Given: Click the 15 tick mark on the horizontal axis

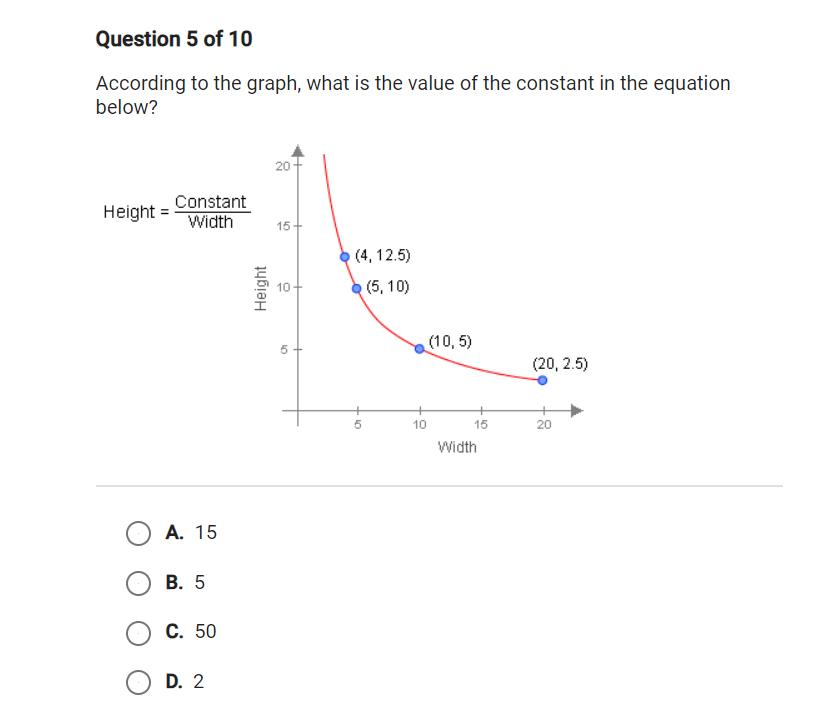Looking at the screenshot, I should point(481,411).
